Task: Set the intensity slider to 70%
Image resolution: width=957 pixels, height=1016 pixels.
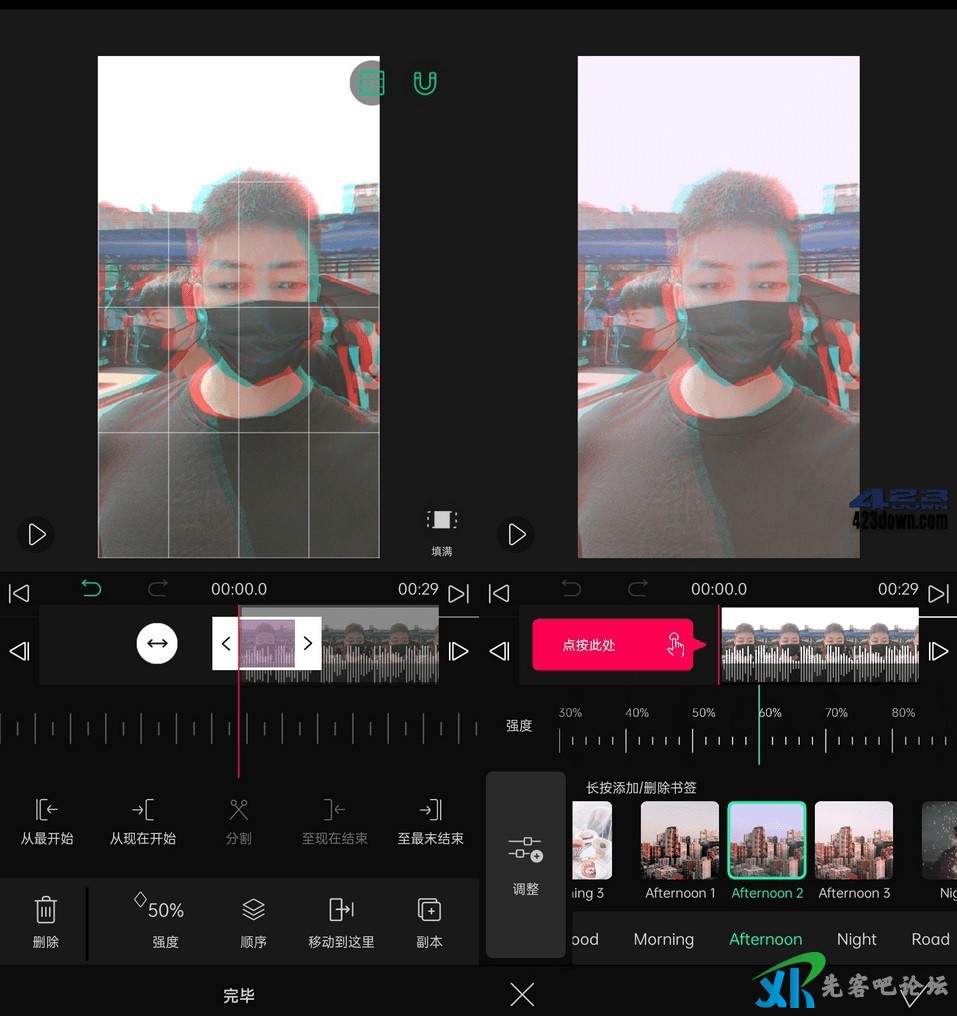Action: (826, 740)
